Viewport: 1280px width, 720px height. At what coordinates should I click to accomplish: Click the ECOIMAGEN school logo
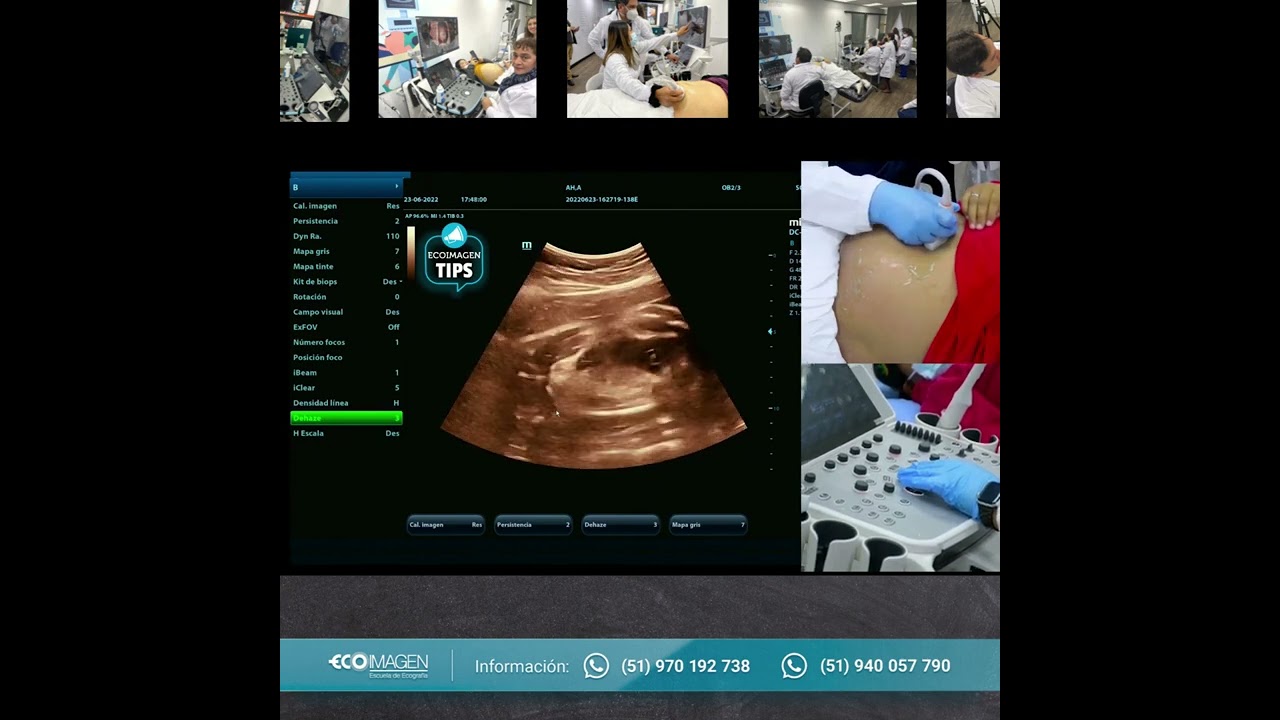pyautogui.click(x=378, y=665)
